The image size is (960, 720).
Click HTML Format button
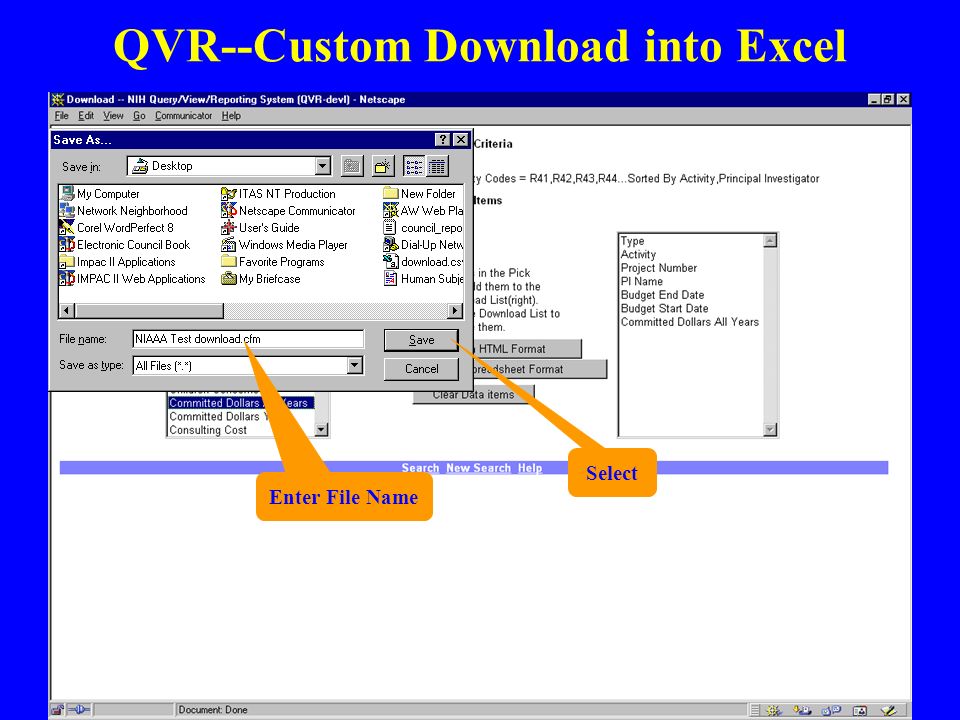pos(527,349)
